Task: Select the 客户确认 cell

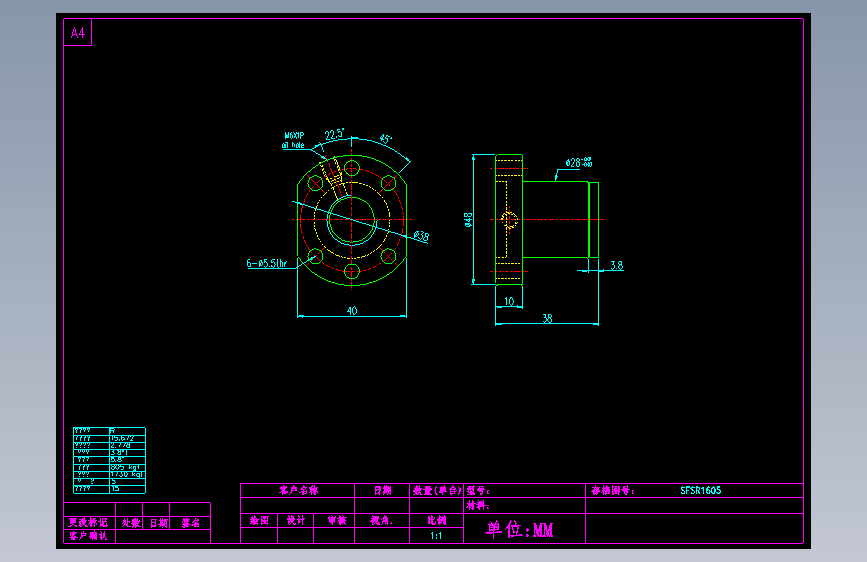Action: (88, 535)
